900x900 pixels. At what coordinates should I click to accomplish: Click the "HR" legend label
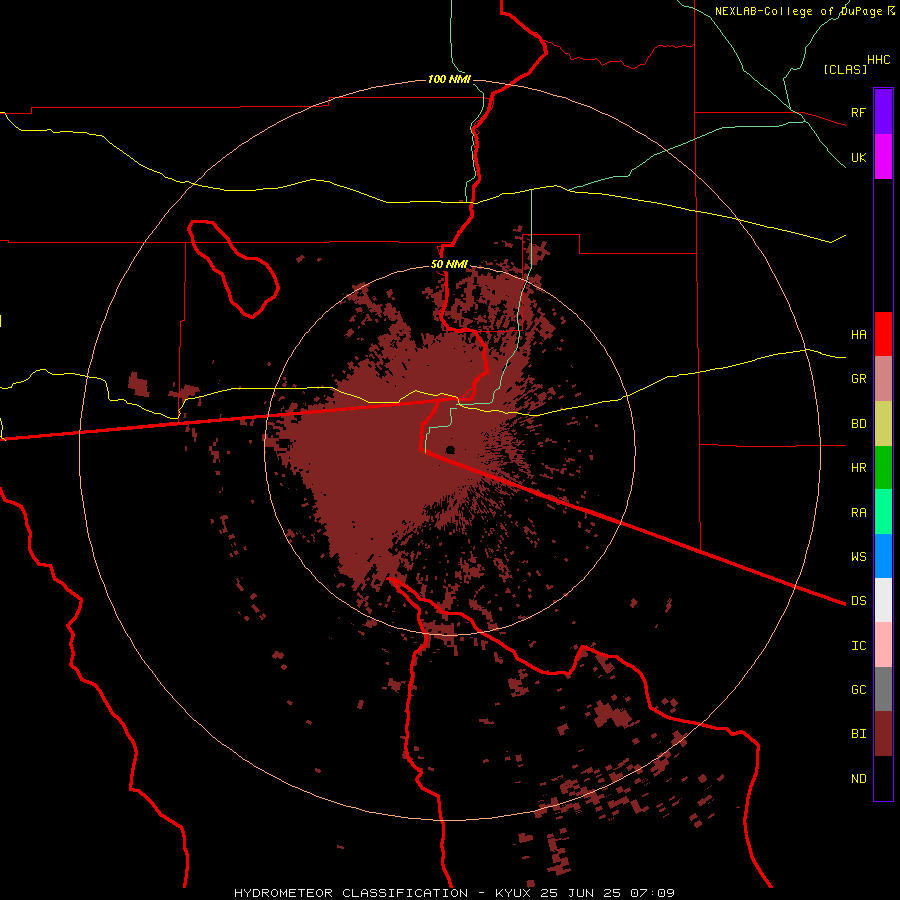[x=858, y=468]
